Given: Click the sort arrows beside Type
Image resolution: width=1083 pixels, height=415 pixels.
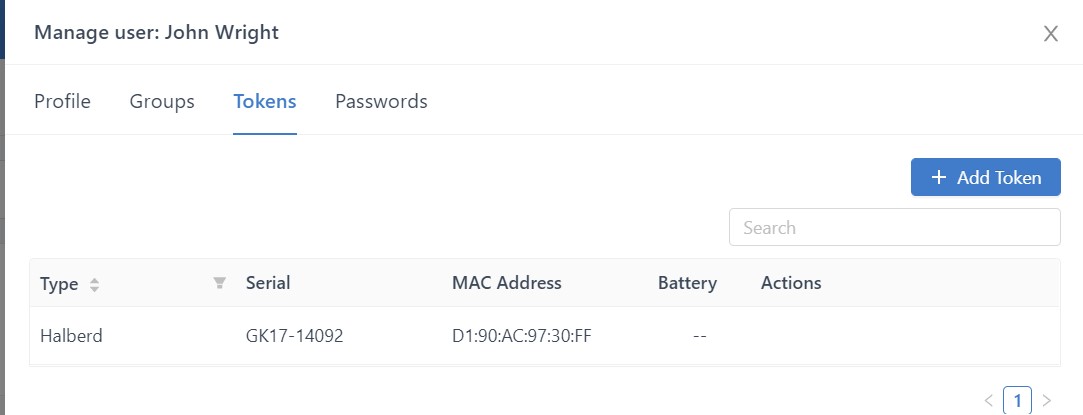Looking at the screenshot, I should pyautogui.click(x=95, y=284).
